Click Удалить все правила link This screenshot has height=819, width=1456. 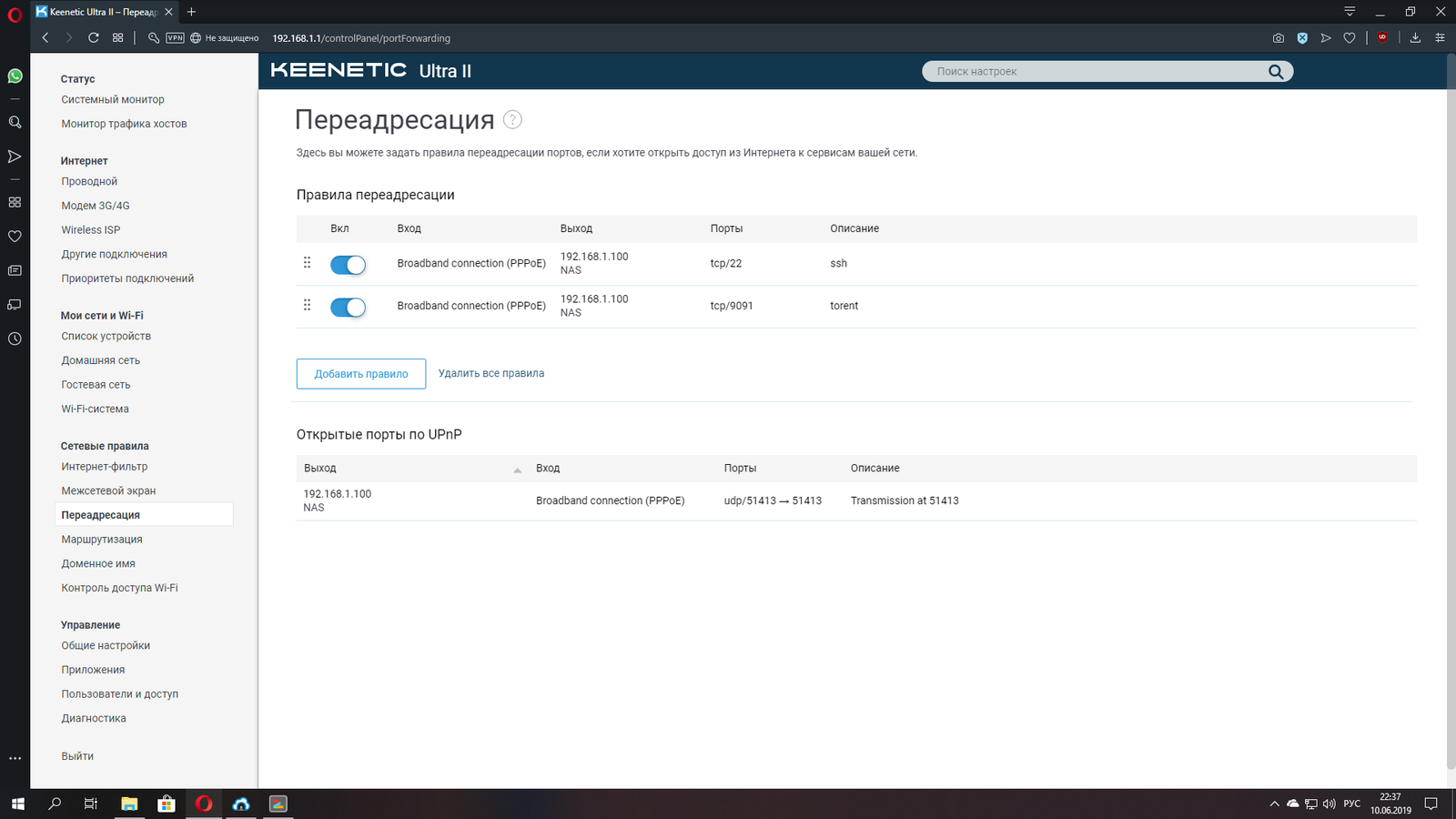(x=491, y=373)
